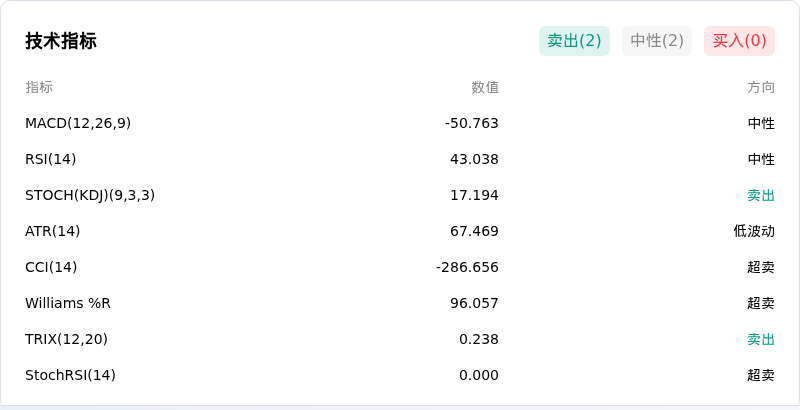Image resolution: width=800 pixels, height=410 pixels.
Task: Click the 卖出(2) sell badge
Action: 574,41
